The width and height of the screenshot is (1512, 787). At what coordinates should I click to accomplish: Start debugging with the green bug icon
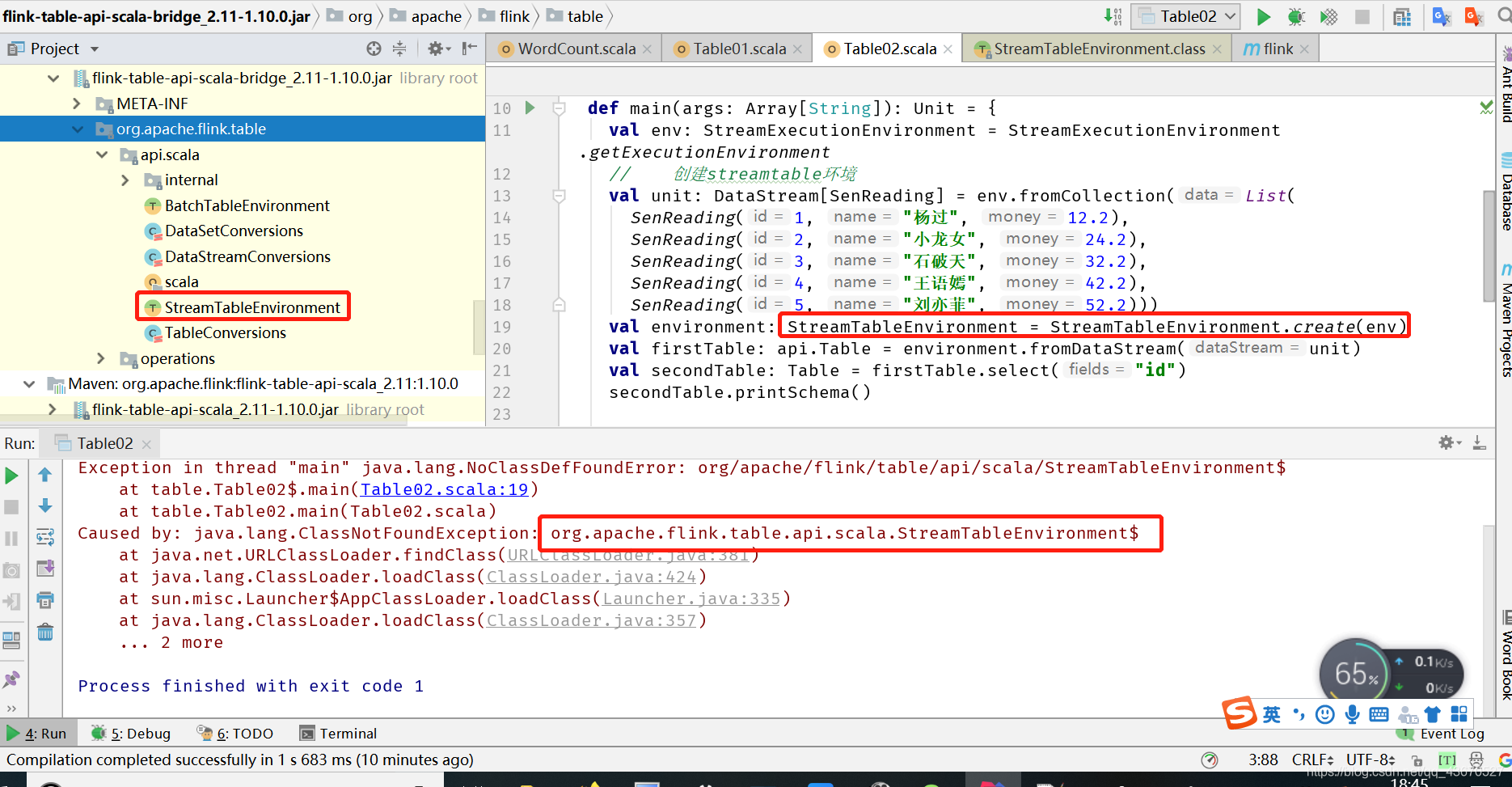(1296, 16)
